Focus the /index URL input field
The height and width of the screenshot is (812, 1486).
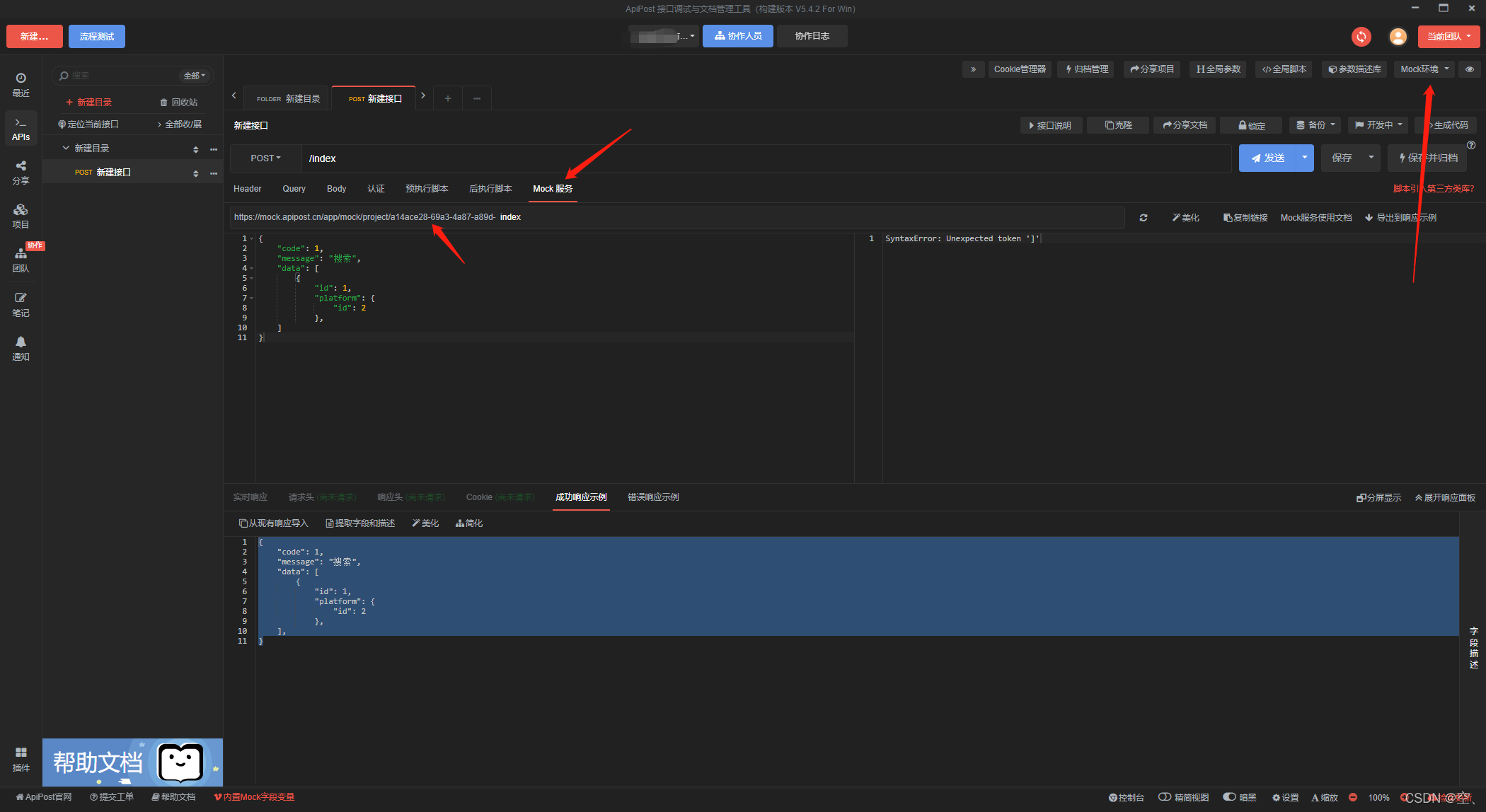[766, 158]
